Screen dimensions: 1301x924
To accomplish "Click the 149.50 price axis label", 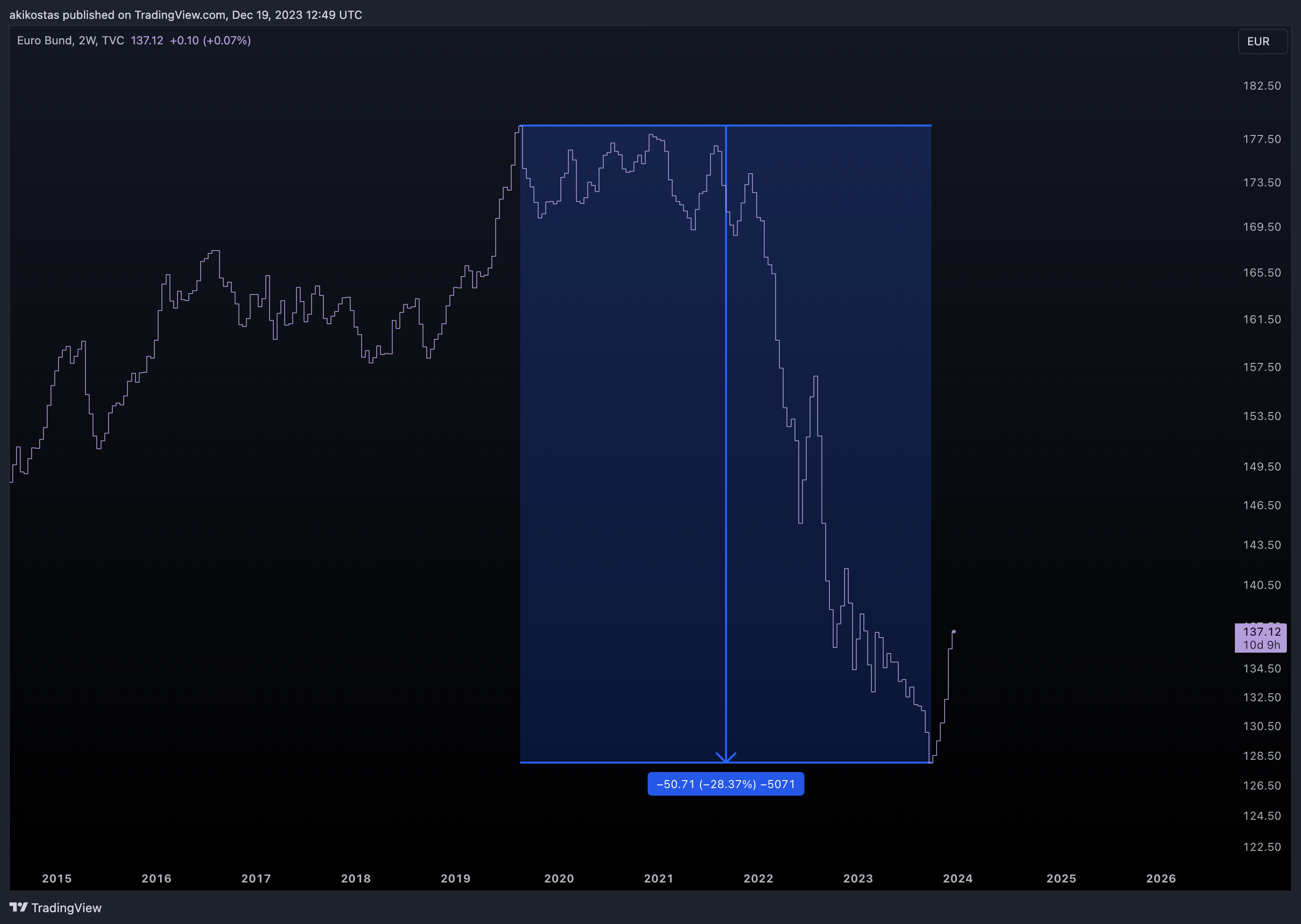I will click(x=1262, y=467).
